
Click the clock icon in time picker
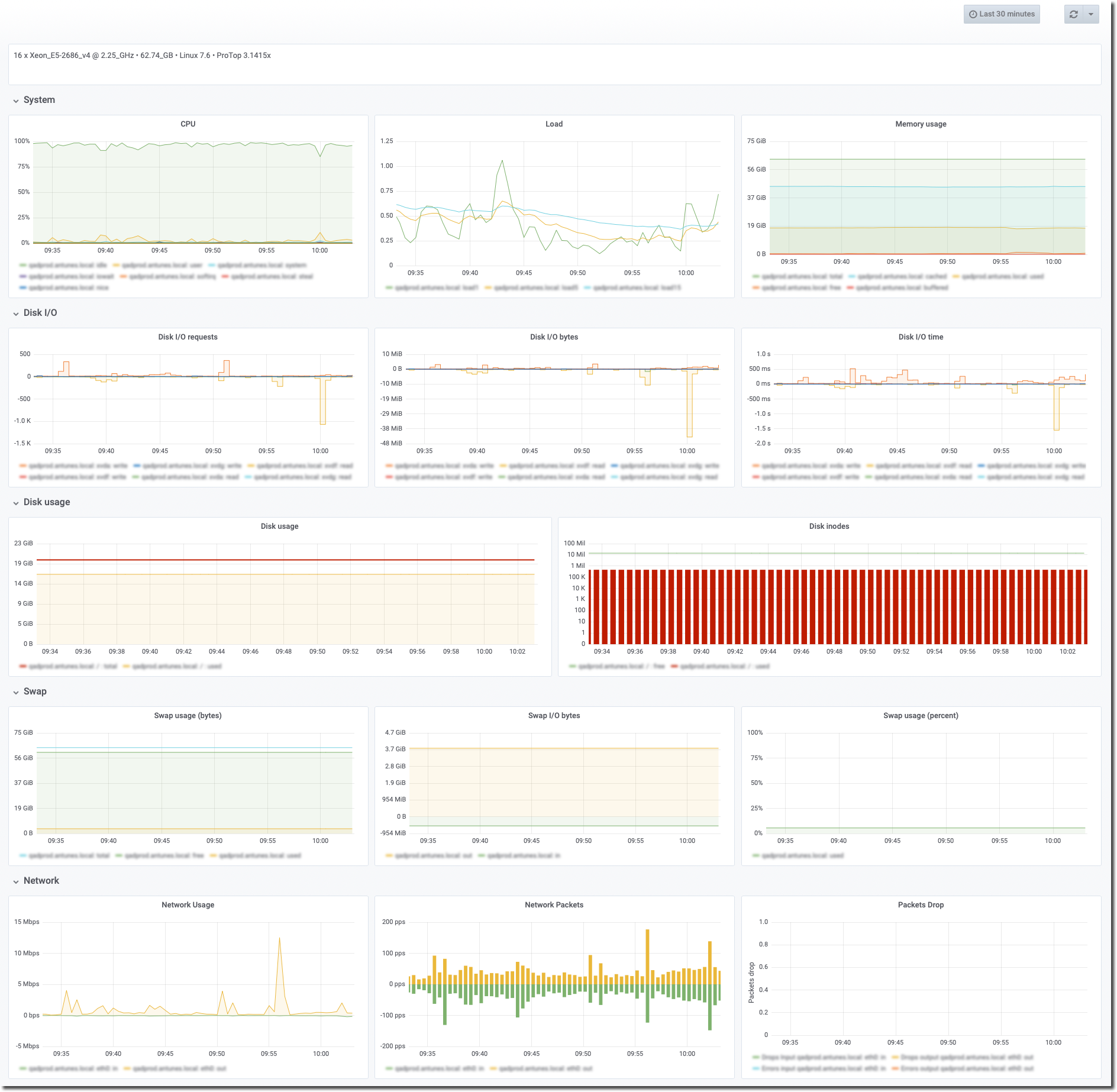point(973,14)
